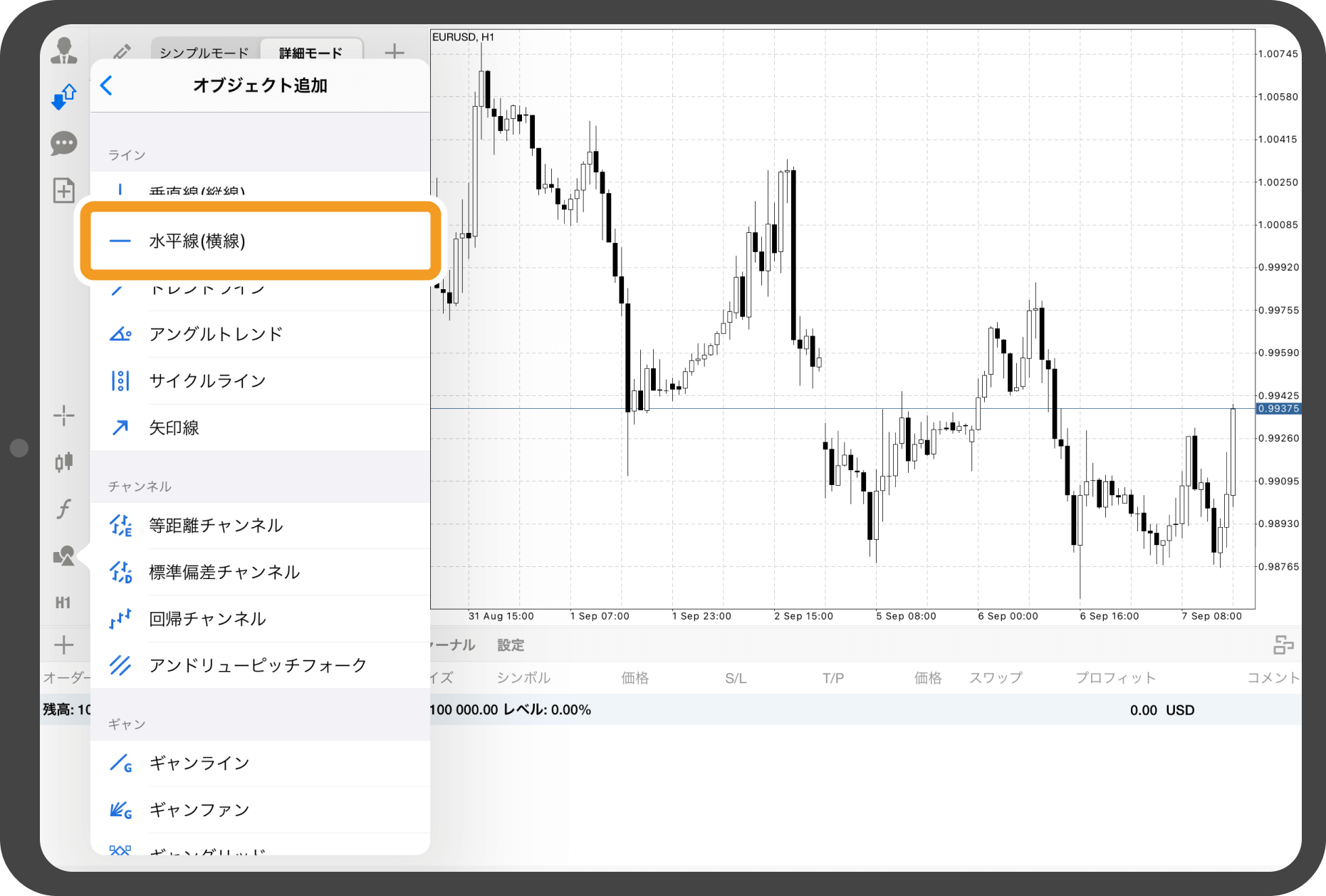Tap the 2 Sep 15:00 time label
1326x896 pixels.
pos(803,616)
